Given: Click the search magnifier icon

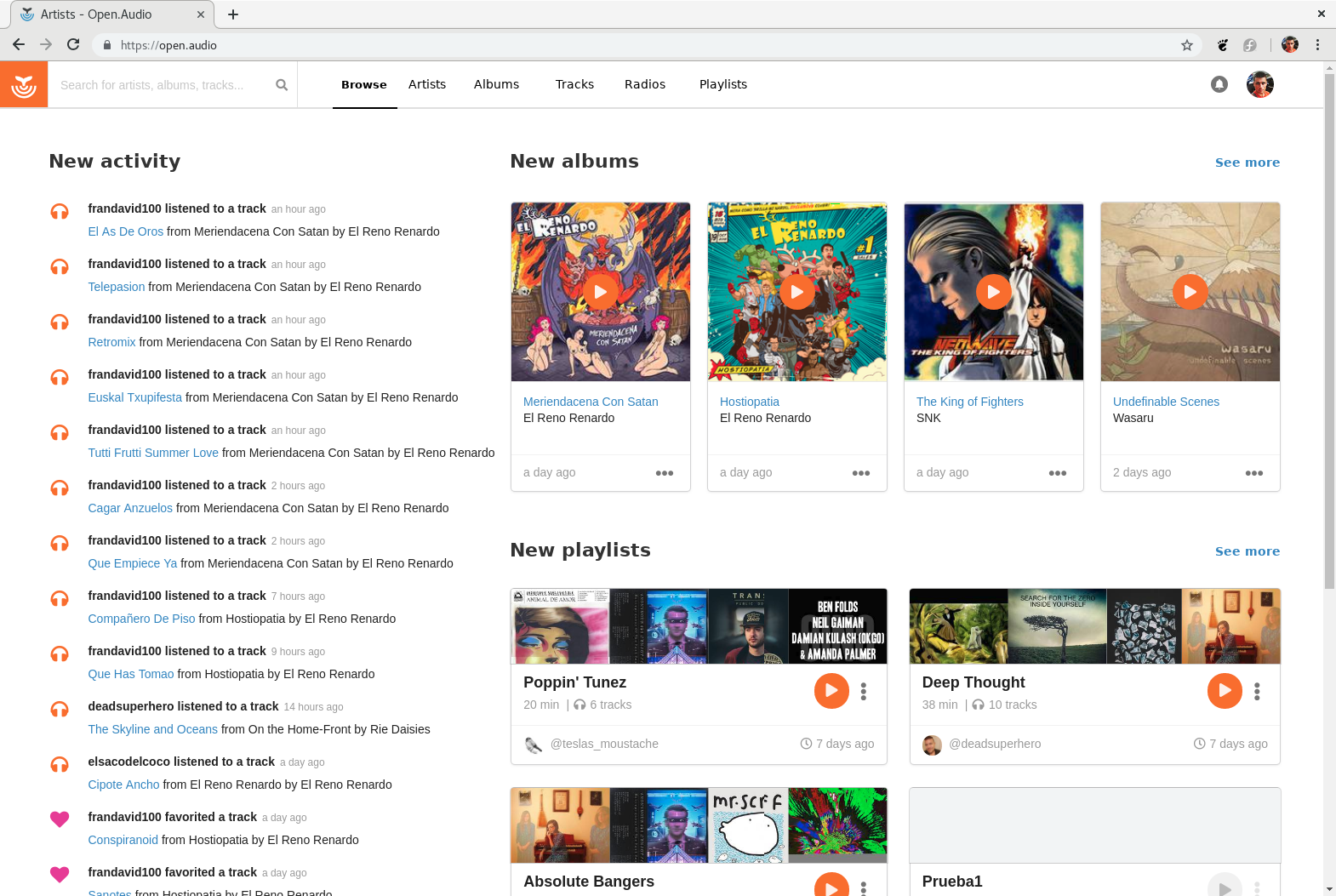Looking at the screenshot, I should click(282, 85).
